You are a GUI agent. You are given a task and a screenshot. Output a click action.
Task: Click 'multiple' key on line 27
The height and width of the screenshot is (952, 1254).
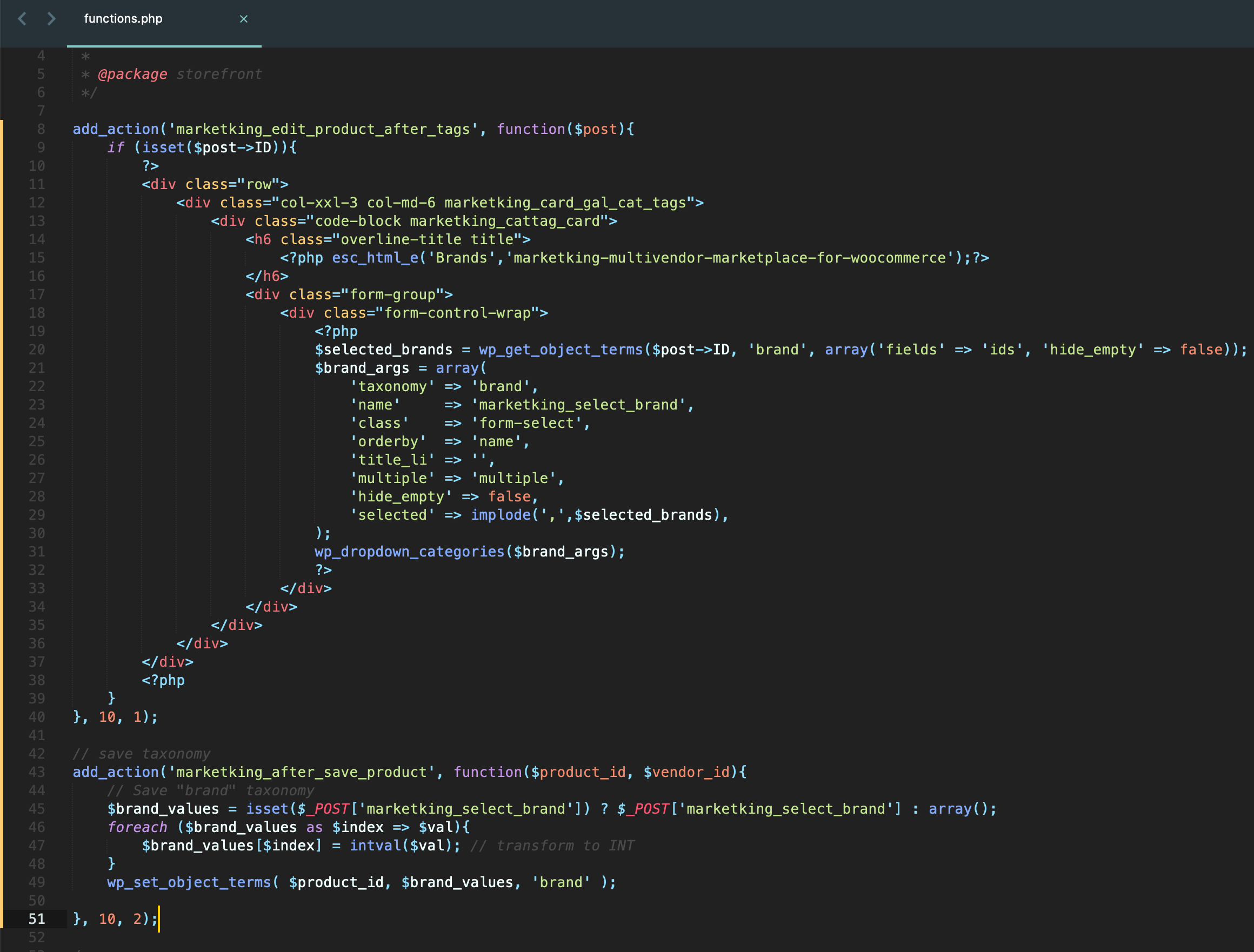[392, 478]
